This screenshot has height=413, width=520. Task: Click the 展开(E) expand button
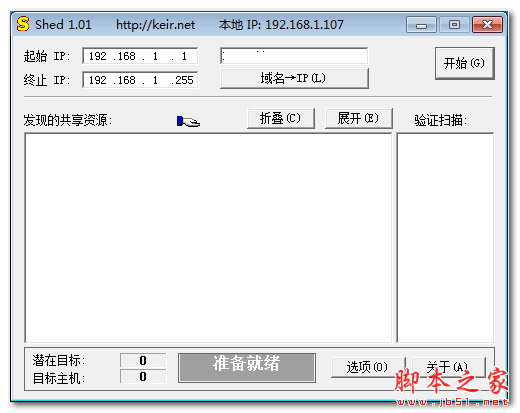tap(358, 118)
